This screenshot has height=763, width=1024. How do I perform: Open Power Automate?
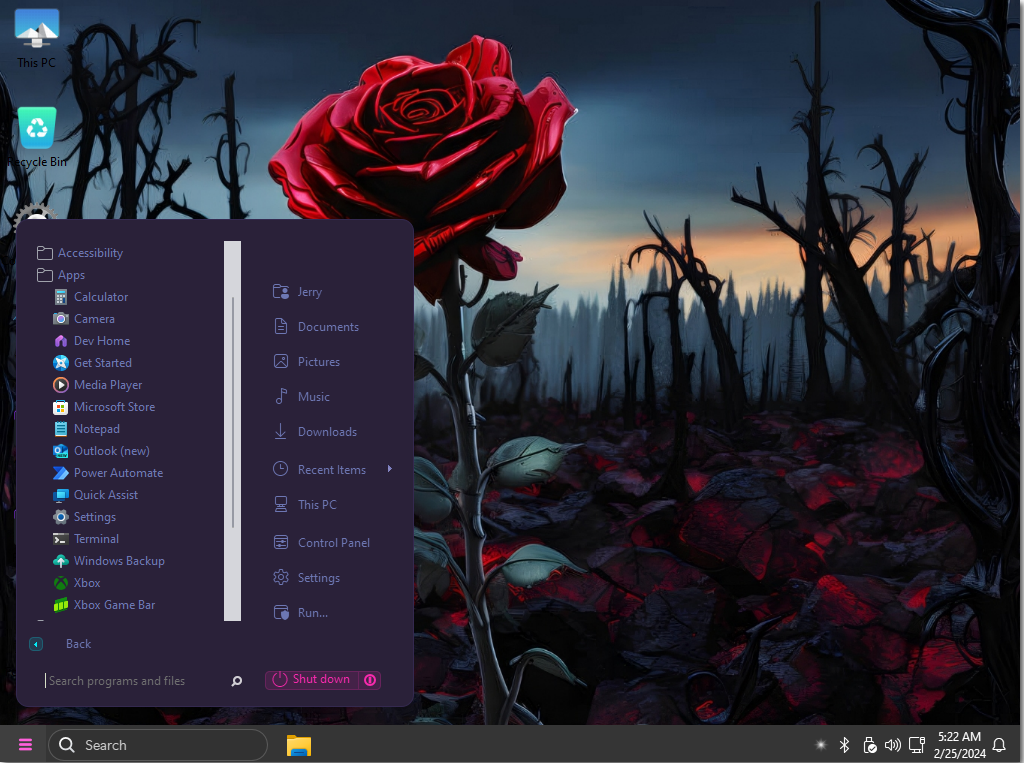[x=118, y=473]
